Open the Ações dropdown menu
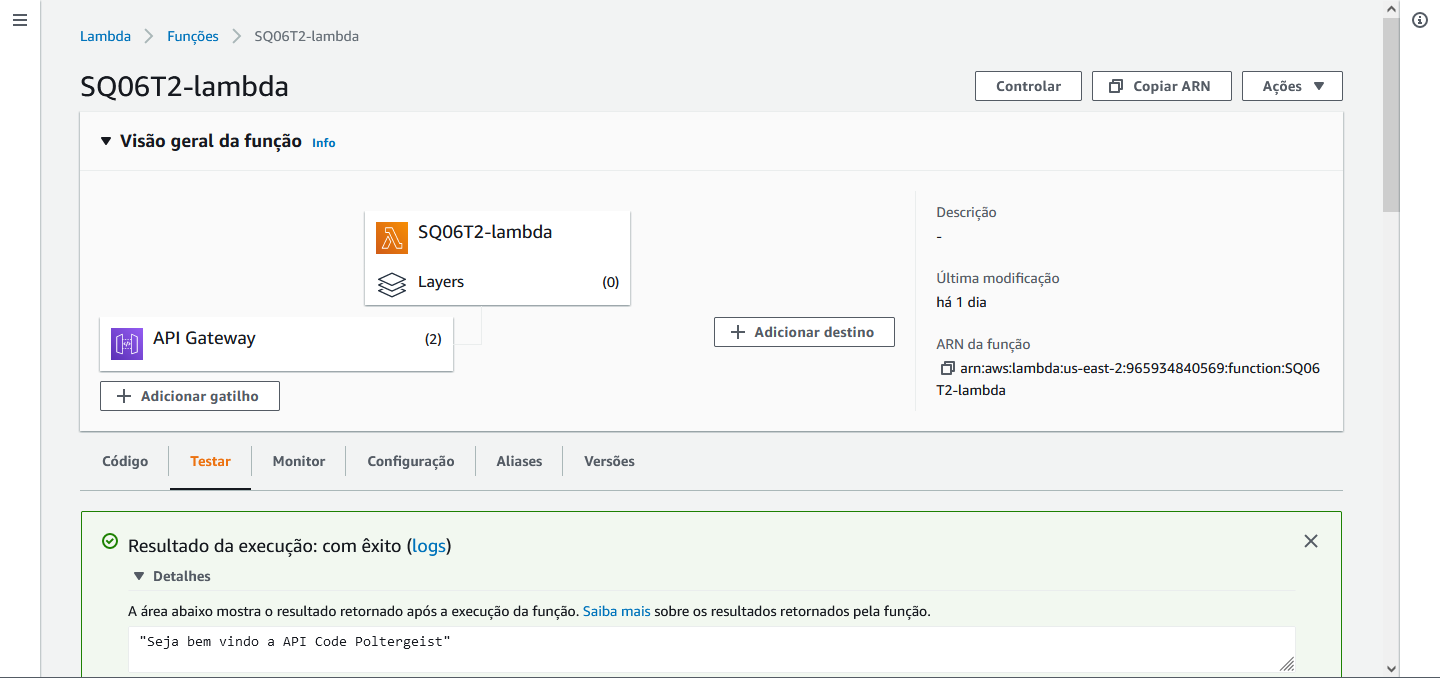Viewport: 1440px width, 678px height. (x=1292, y=86)
